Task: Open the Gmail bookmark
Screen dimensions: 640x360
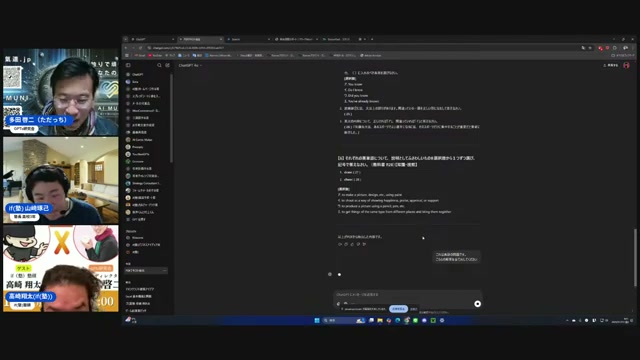Action: pyautogui.click(x=140, y=55)
